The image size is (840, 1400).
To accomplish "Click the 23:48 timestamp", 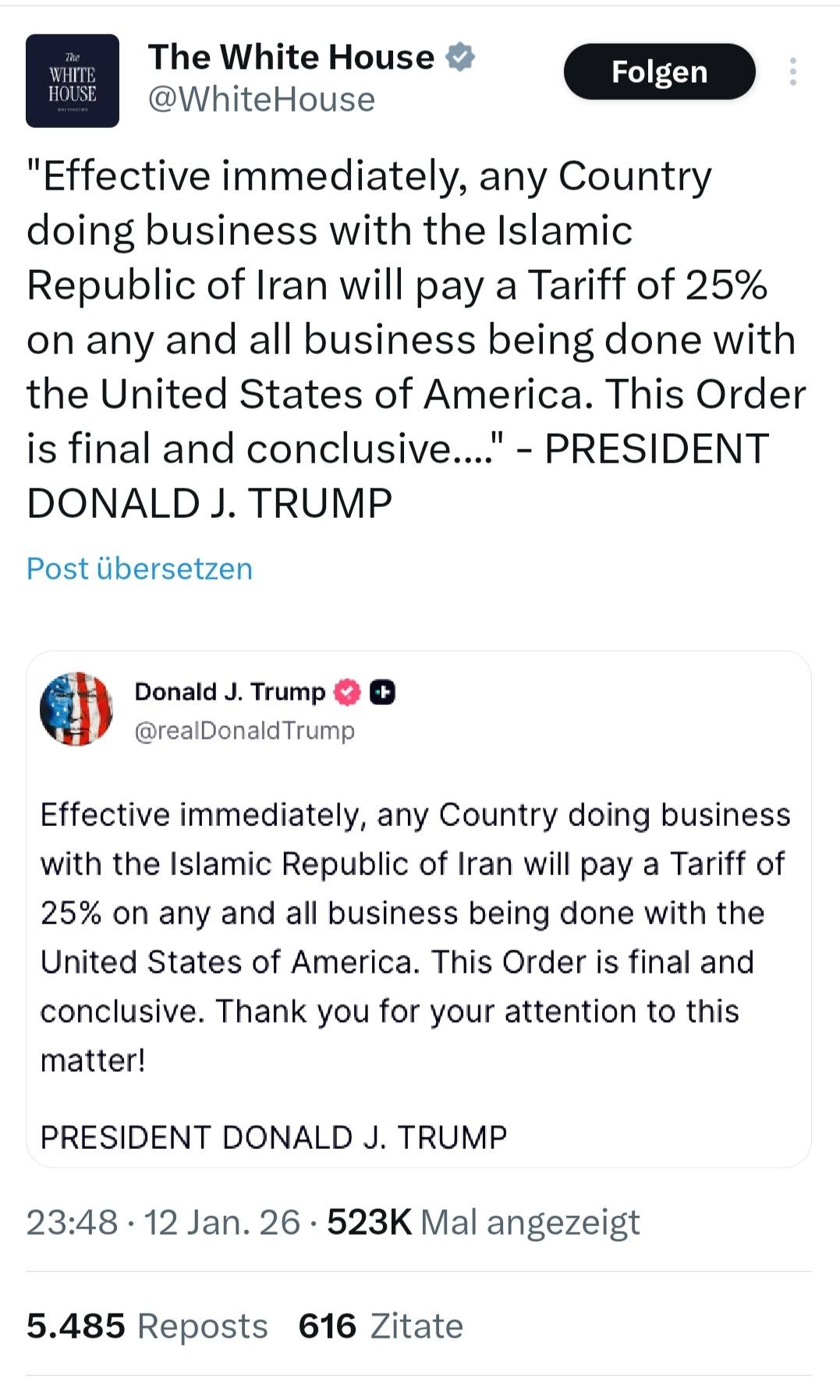I will coord(72,1222).
